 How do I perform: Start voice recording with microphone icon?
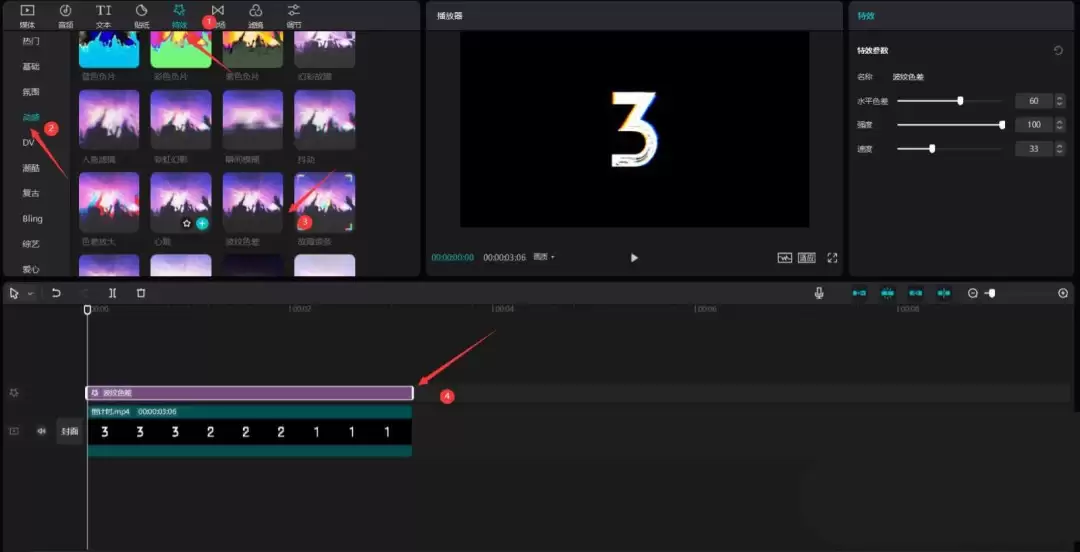[819, 293]
